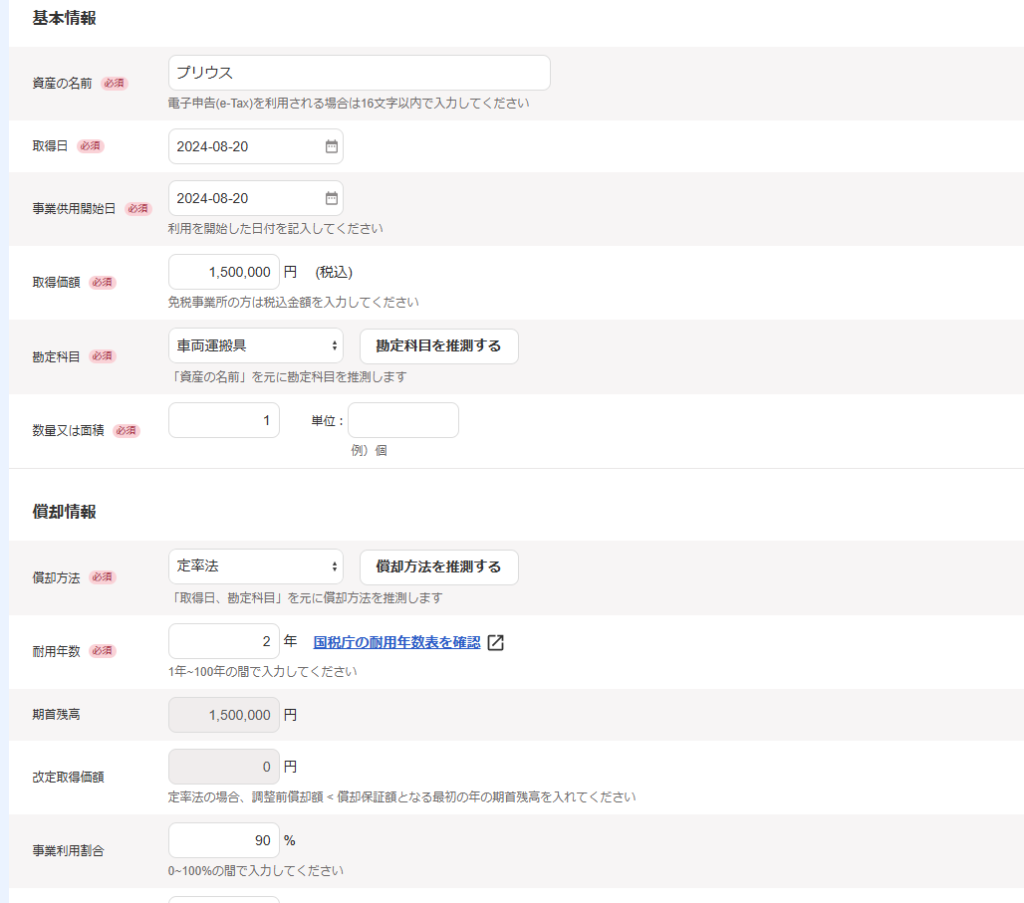
Task: Focus the 耐用年数 years field
Action: pos(224,641)
